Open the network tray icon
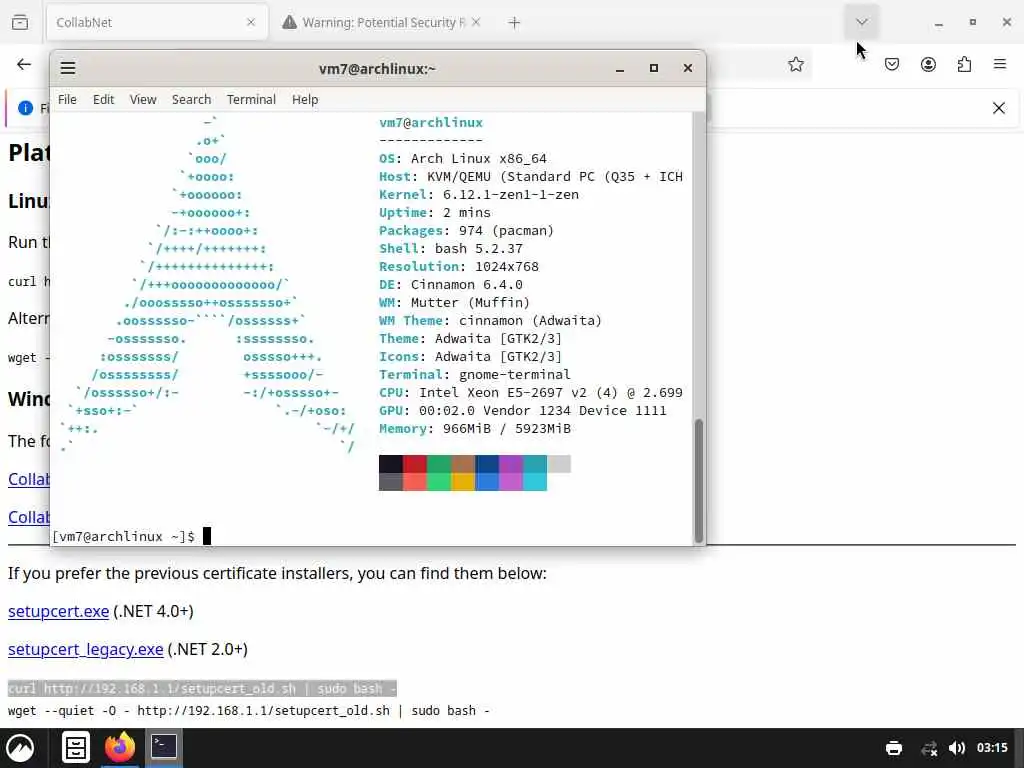1024x768 pixels. (x=929, y=748)
